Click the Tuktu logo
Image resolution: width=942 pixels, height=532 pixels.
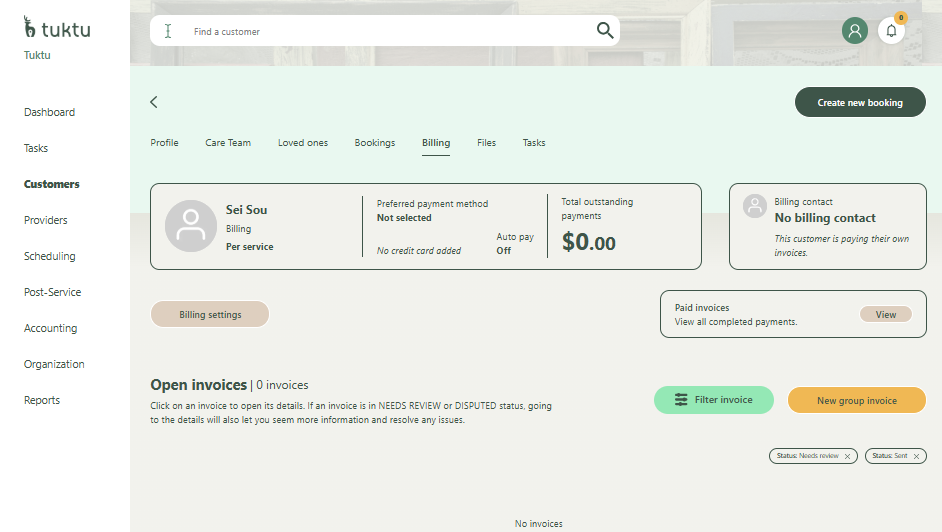click(x=57, y=29)
